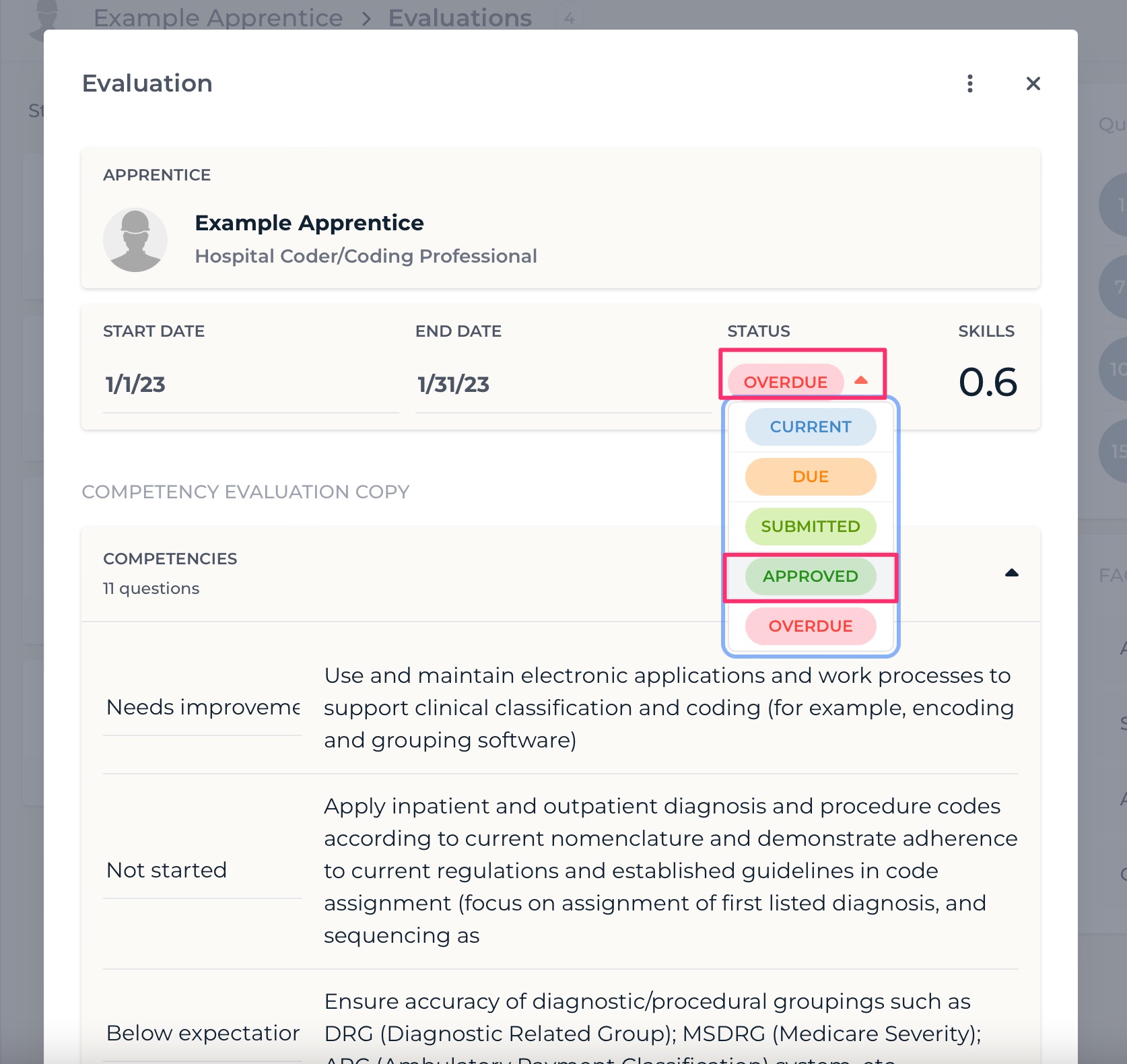1127x1064 pixels.
Task: Click the COMPETENCIES section header
Action: (560, 574)
